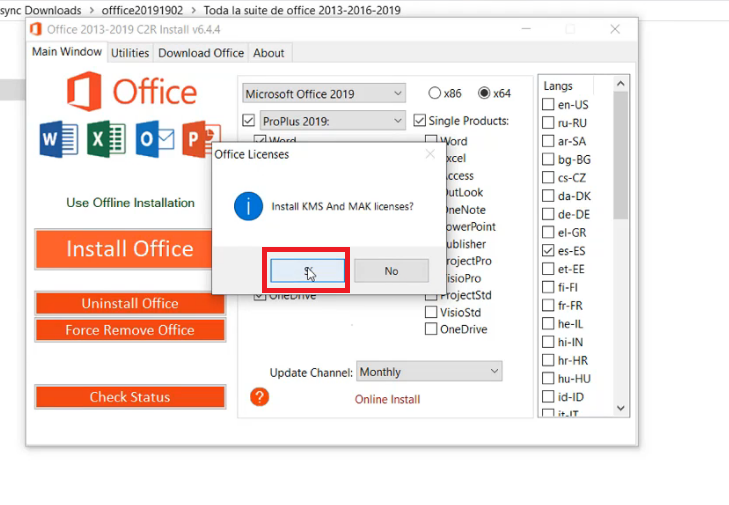Viewport: 729px width, 505px height.
Task: Click the Office icon in title bar
Action: (x=35, y=29)
